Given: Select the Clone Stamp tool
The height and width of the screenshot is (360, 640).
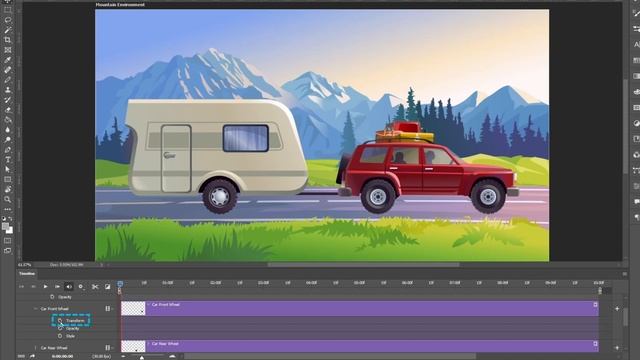Looking at the screenshot, I should click(7, 90).
